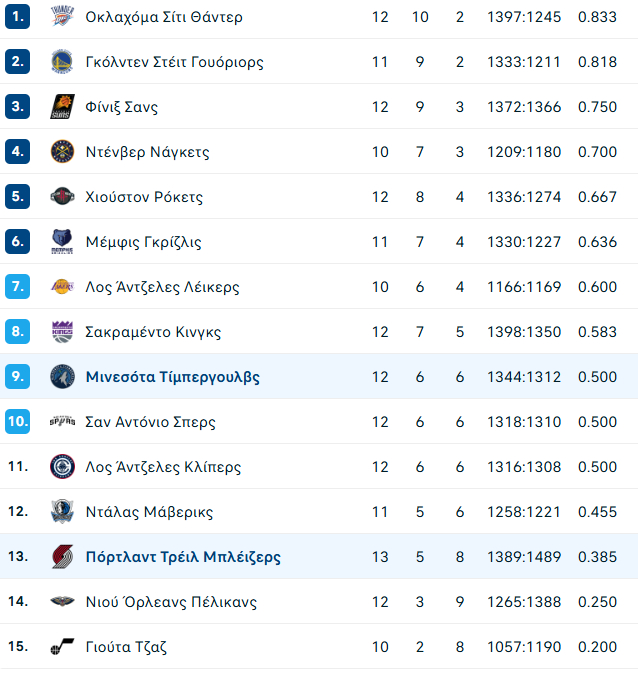Click the Los Angeles Lakers logo
The image size is (638, 674).
pyautogui.click(x=62, y=286)
